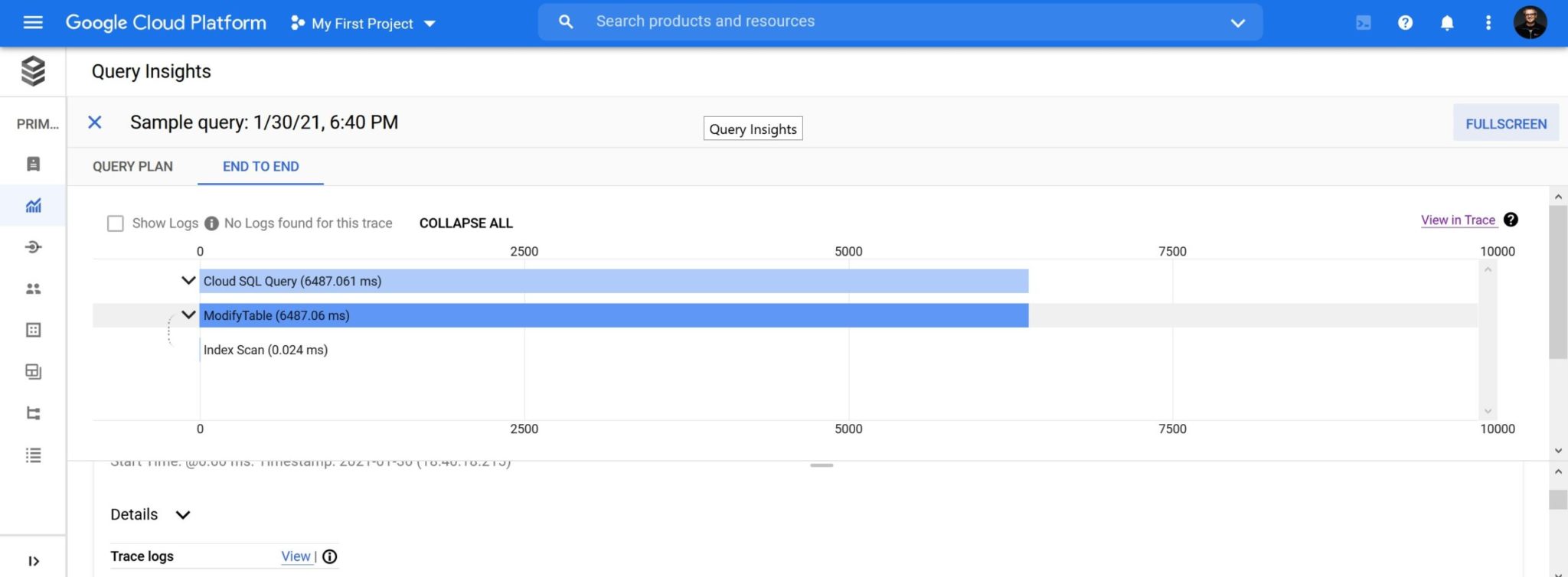Open the hamburger navigation menu
The height and width of the screenshot is (577, 1568).
(33, 23)
